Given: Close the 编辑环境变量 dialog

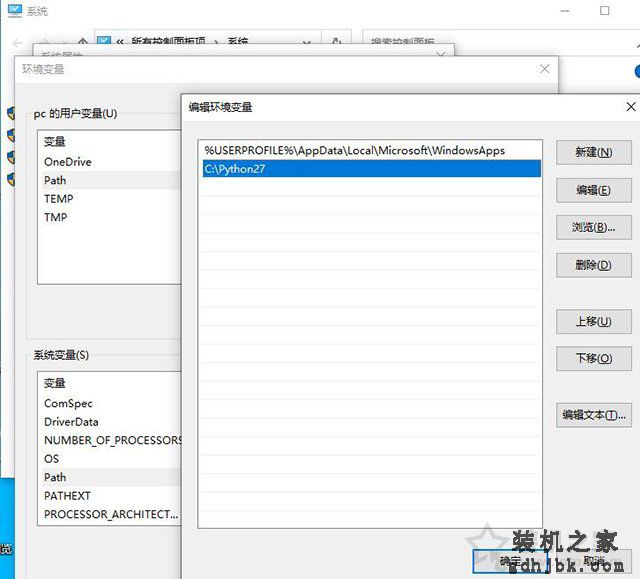Looking at the screenshot, I should coord(631,107).
